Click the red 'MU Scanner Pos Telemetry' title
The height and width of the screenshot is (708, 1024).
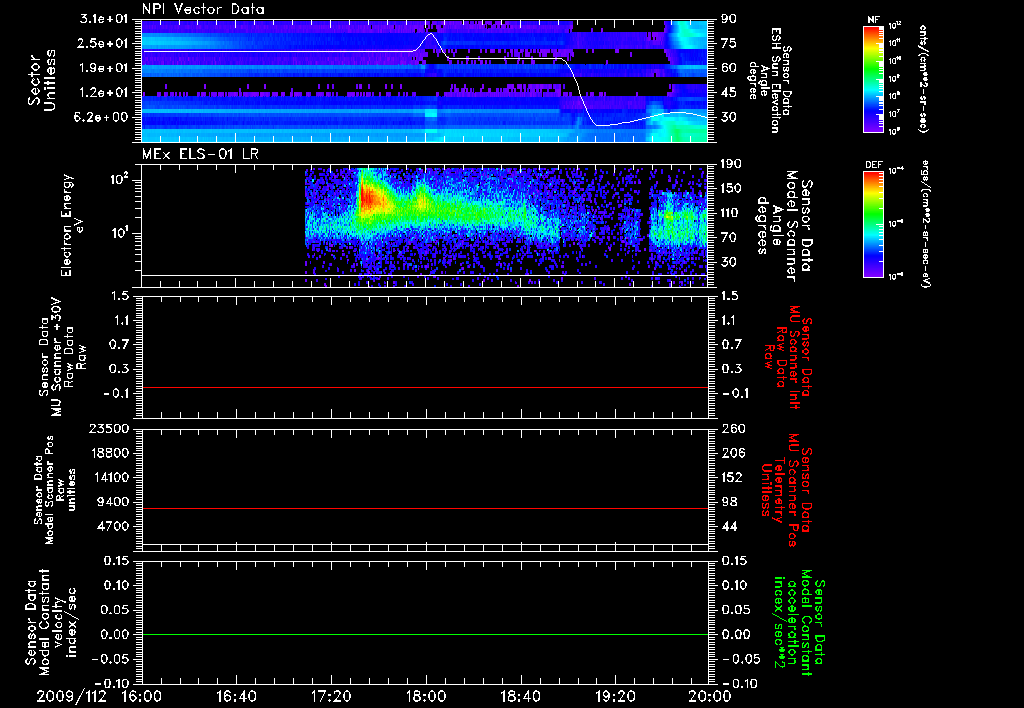(x=787, y=490)
